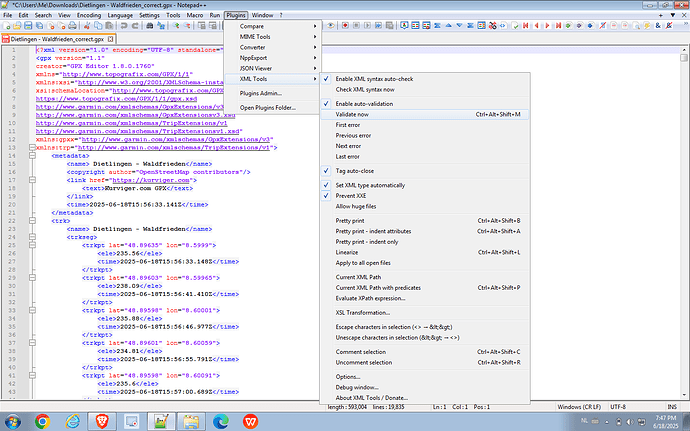Select Pretty print menu entry
This screenshot has height=431, width=690.
click(425, 221)
